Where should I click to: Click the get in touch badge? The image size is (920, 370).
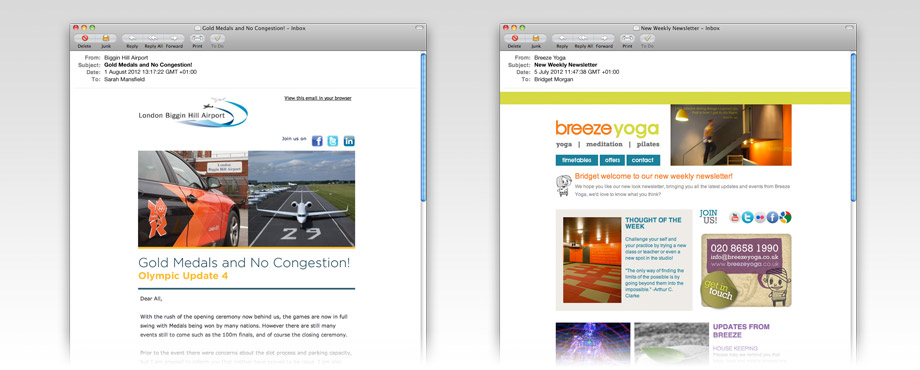[718, 289]
